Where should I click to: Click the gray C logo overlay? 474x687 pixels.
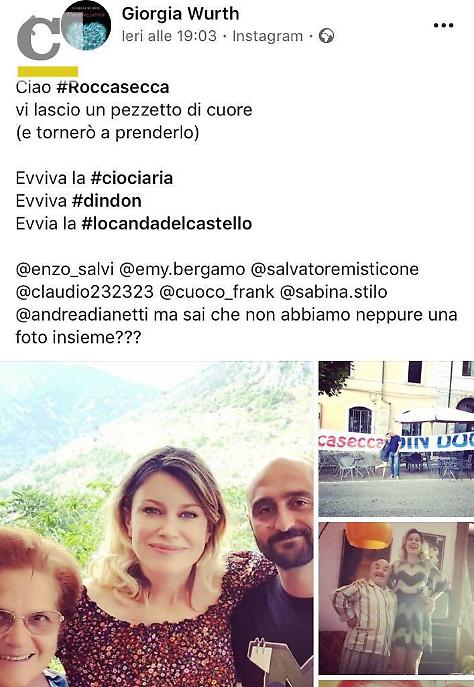[x=38, y=38]
